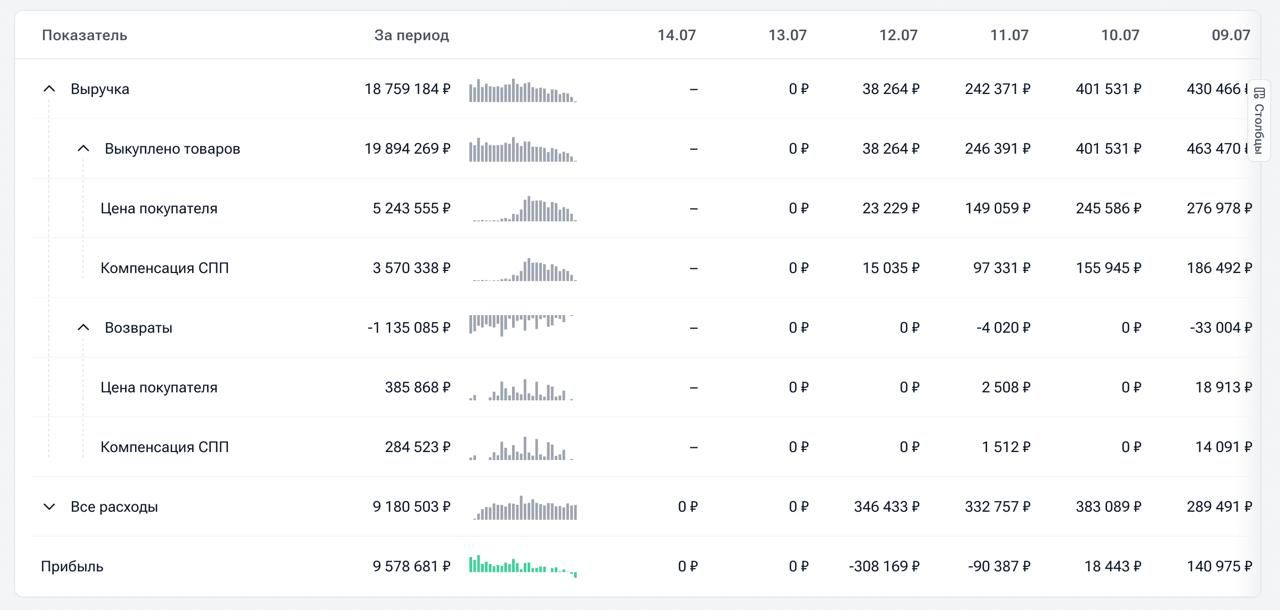This screenshot has width=1280, height=610.
Task: Click Прибыль value -308 169 ₽
Action: [884, 567]
